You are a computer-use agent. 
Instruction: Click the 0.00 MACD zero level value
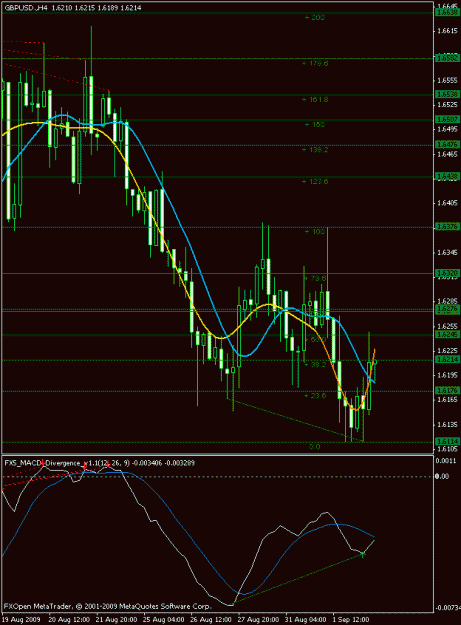tap(442, 476)
